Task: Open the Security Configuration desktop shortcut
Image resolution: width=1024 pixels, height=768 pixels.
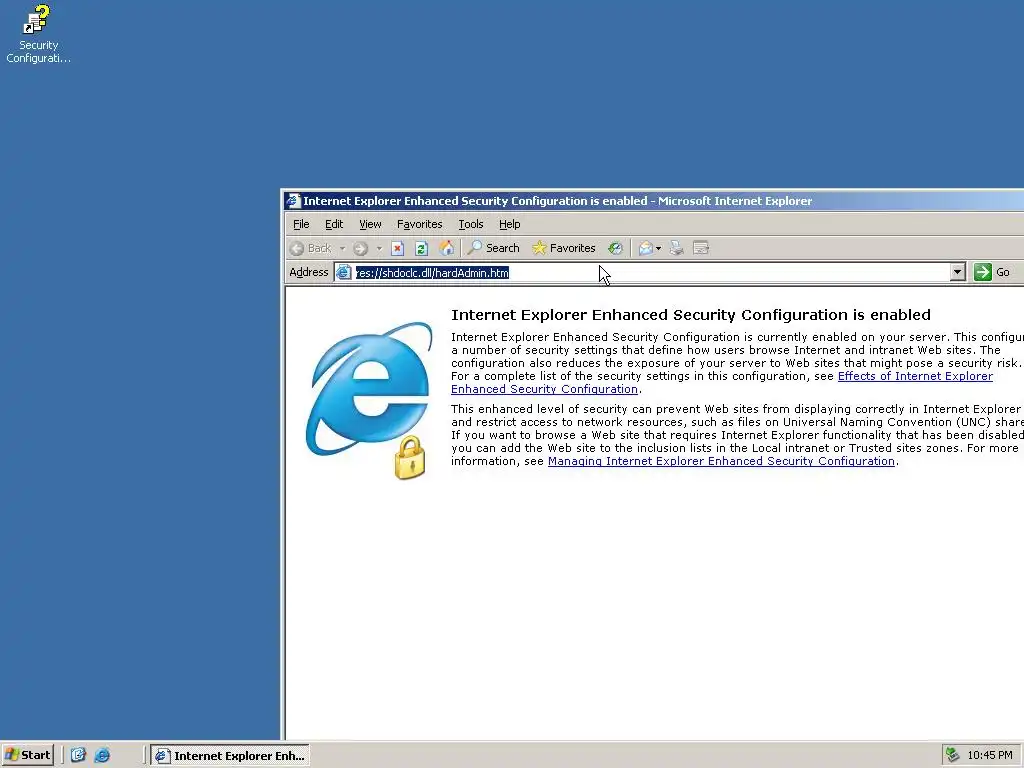Action: 38,34
